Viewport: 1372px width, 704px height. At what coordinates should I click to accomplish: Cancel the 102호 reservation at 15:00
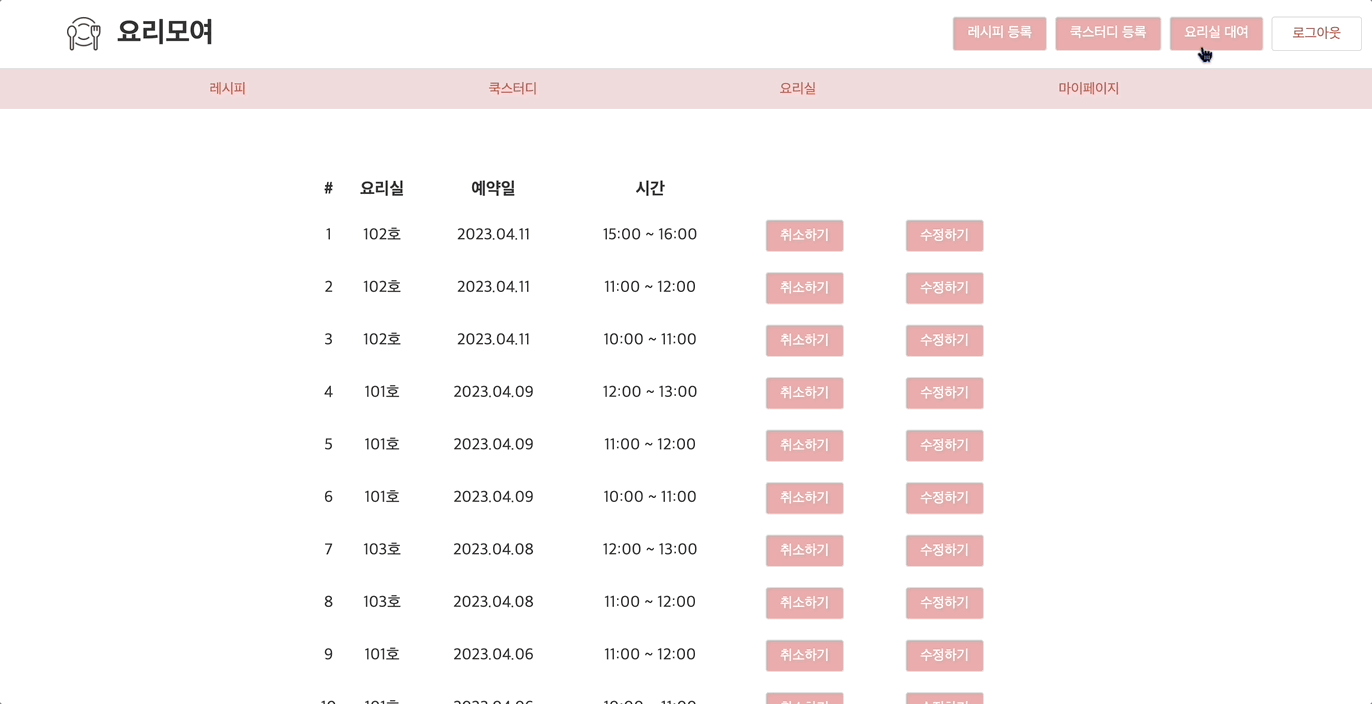pyautogui.click(x=804, y=235)
